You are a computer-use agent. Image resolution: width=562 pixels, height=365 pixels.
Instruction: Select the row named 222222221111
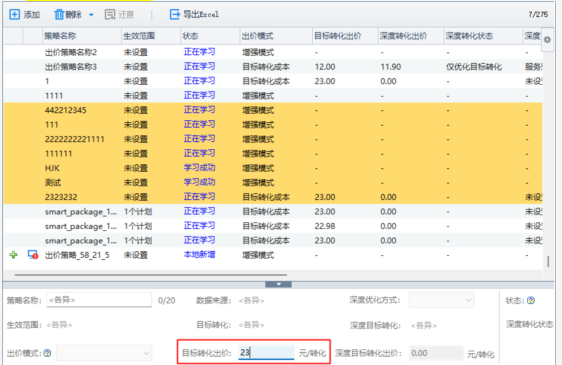coord(272,139)
